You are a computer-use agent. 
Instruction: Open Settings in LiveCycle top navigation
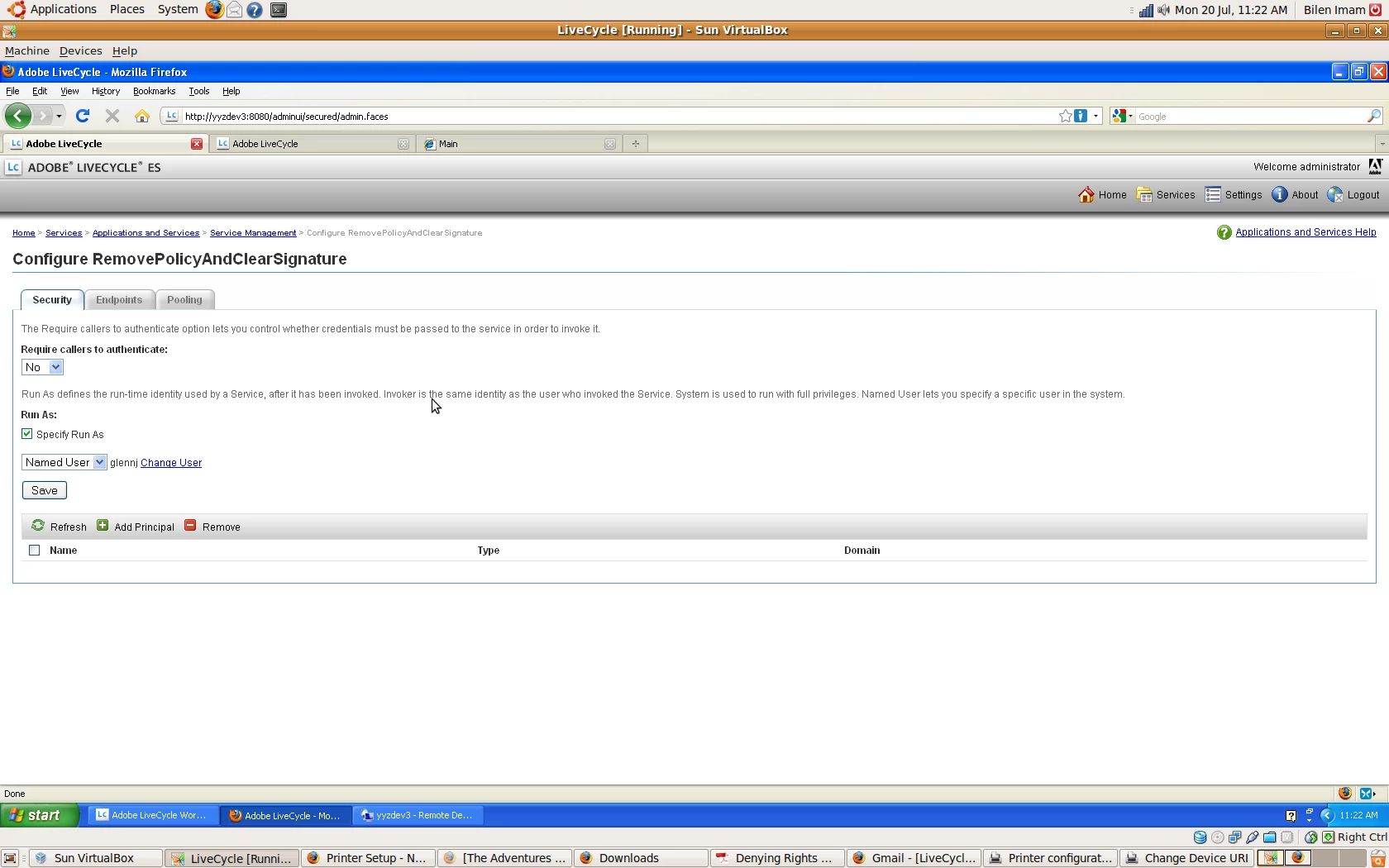1234,195
